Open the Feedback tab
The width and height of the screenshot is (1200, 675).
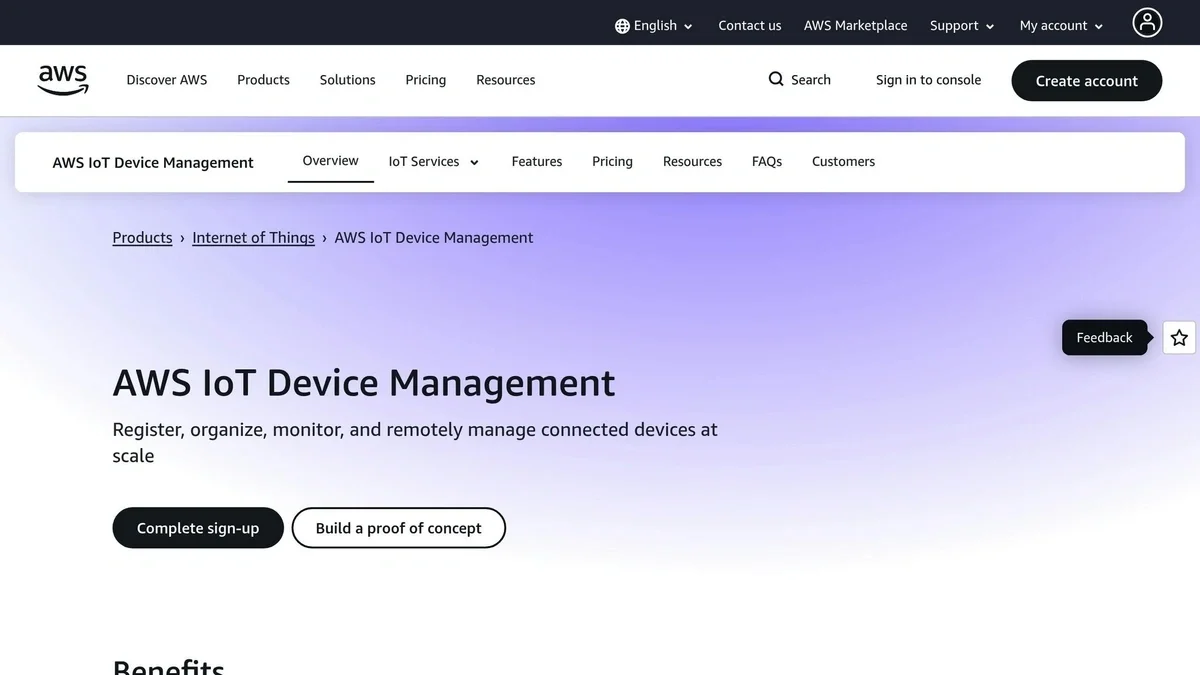pos(1103,337)
